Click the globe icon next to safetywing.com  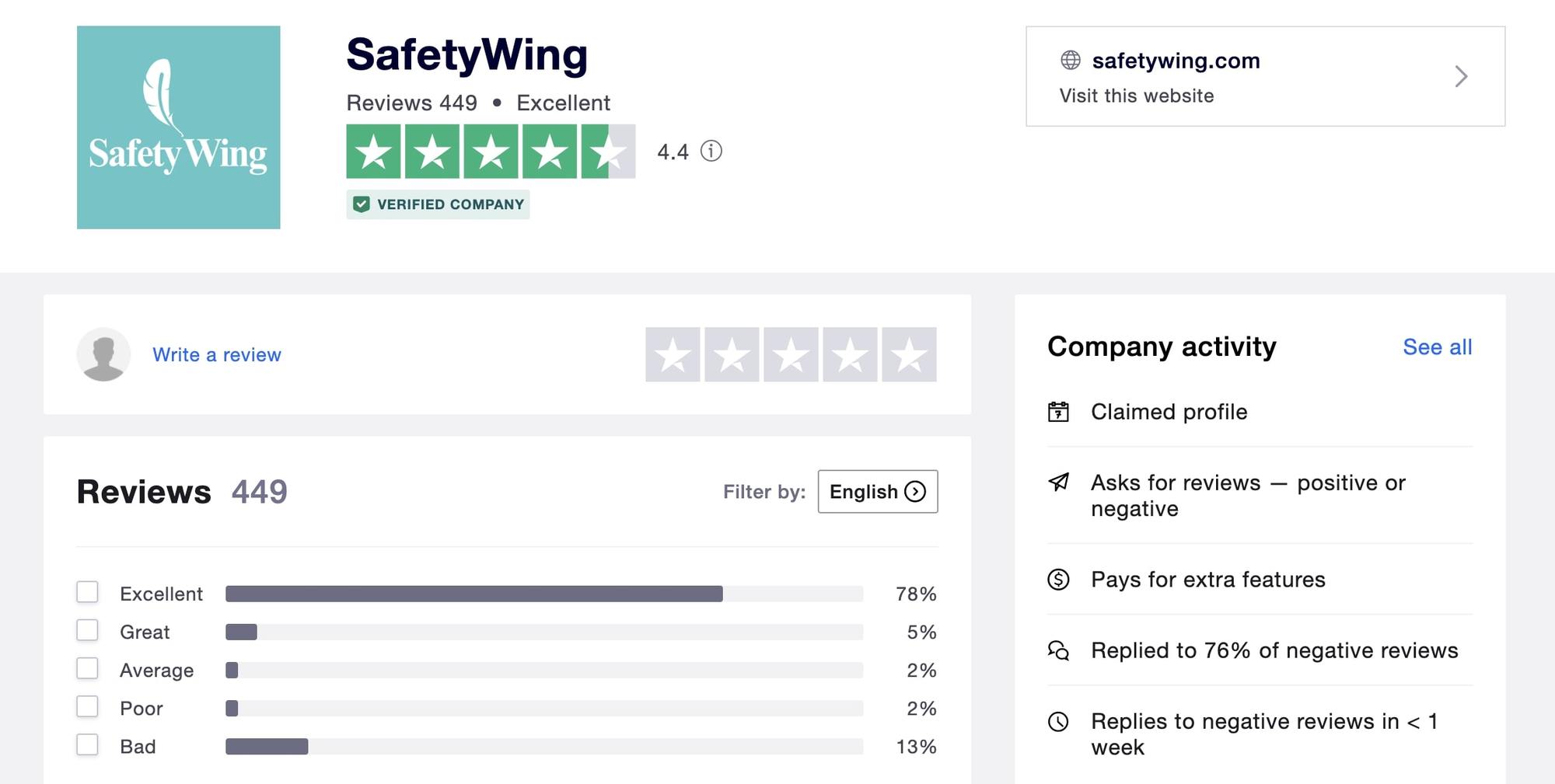(1071, 60)
